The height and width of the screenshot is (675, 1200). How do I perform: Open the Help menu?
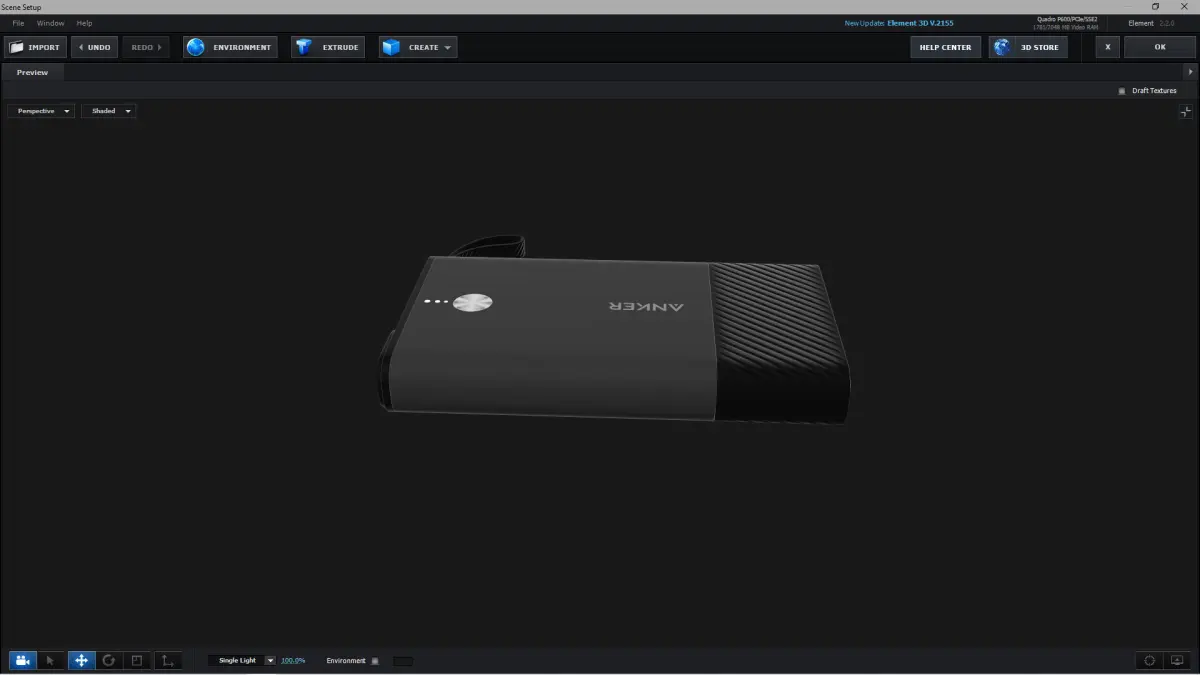point(84,23)
